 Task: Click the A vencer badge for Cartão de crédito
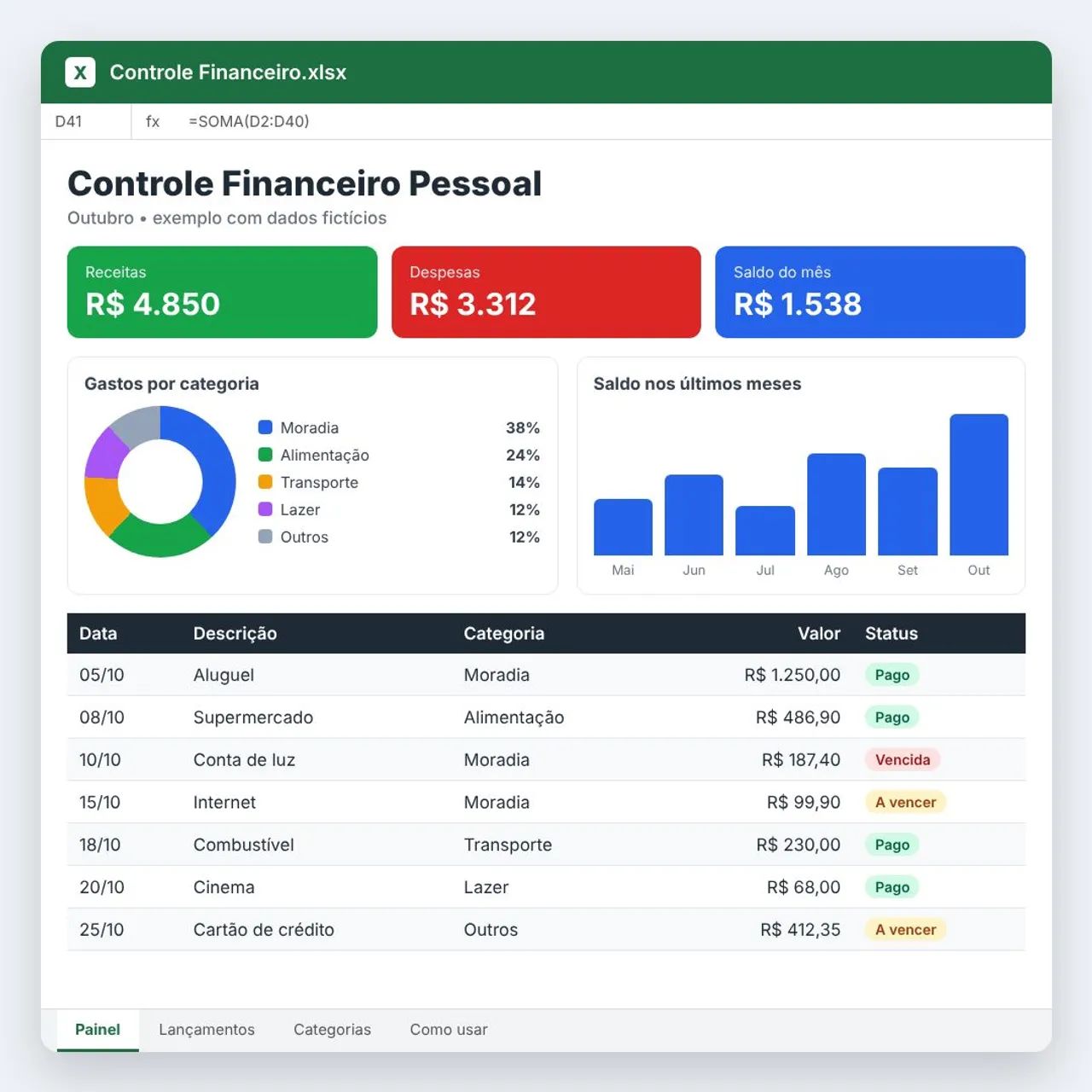(905, 930)
